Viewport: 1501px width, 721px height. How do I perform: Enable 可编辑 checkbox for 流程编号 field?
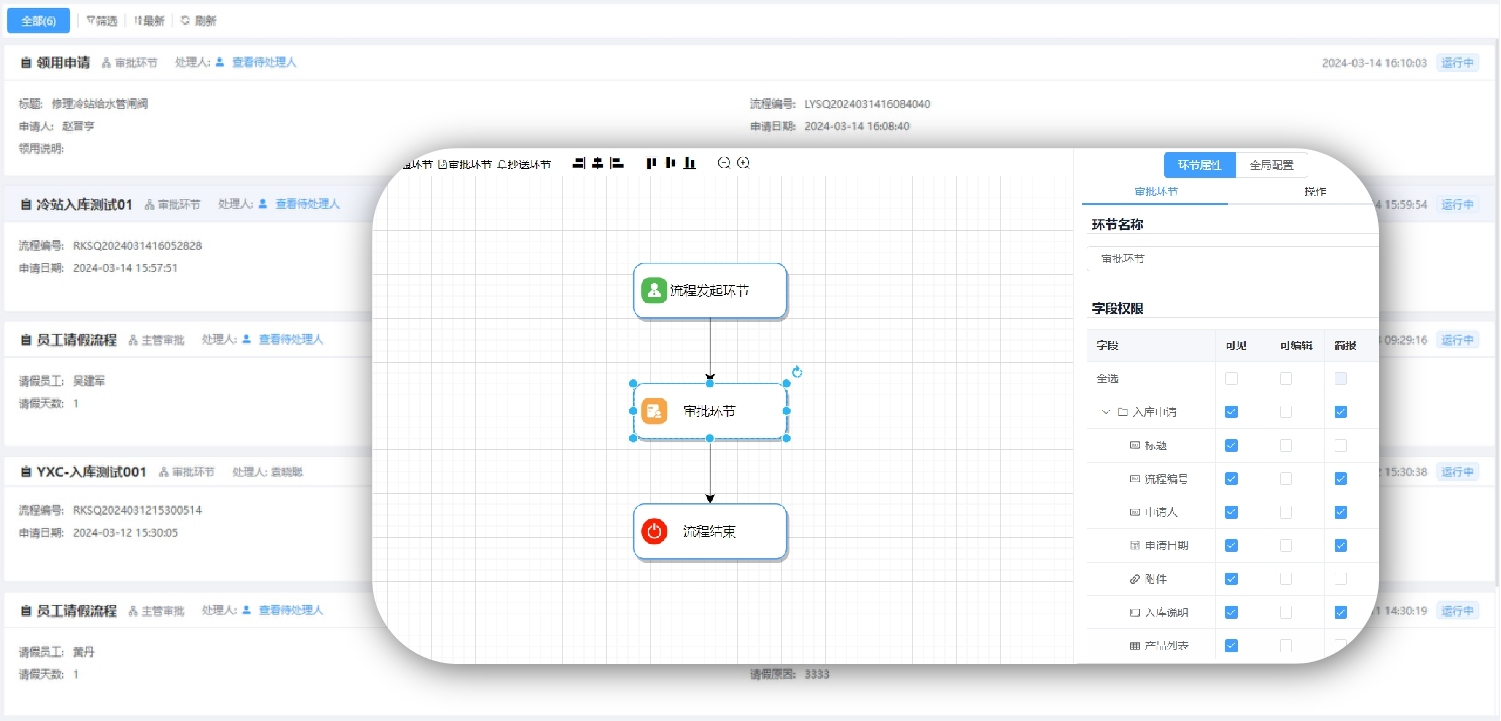tap(1286, 479)
